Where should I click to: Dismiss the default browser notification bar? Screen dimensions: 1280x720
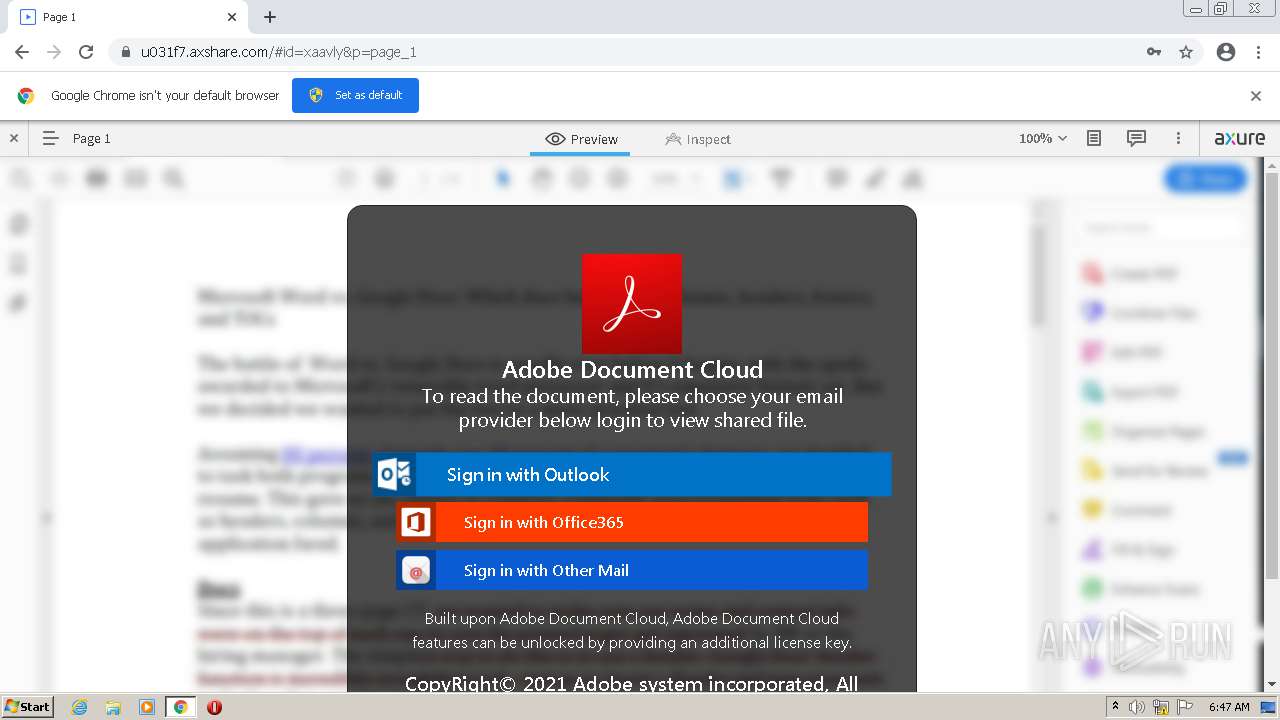point(1256,96)
